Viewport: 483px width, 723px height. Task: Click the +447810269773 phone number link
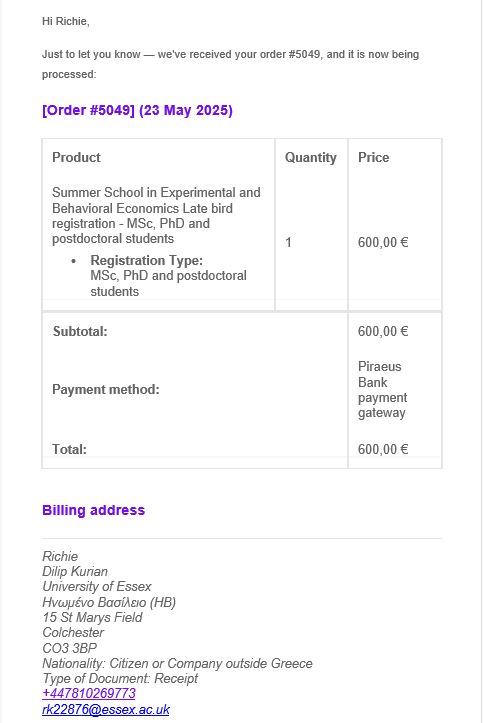89,693
